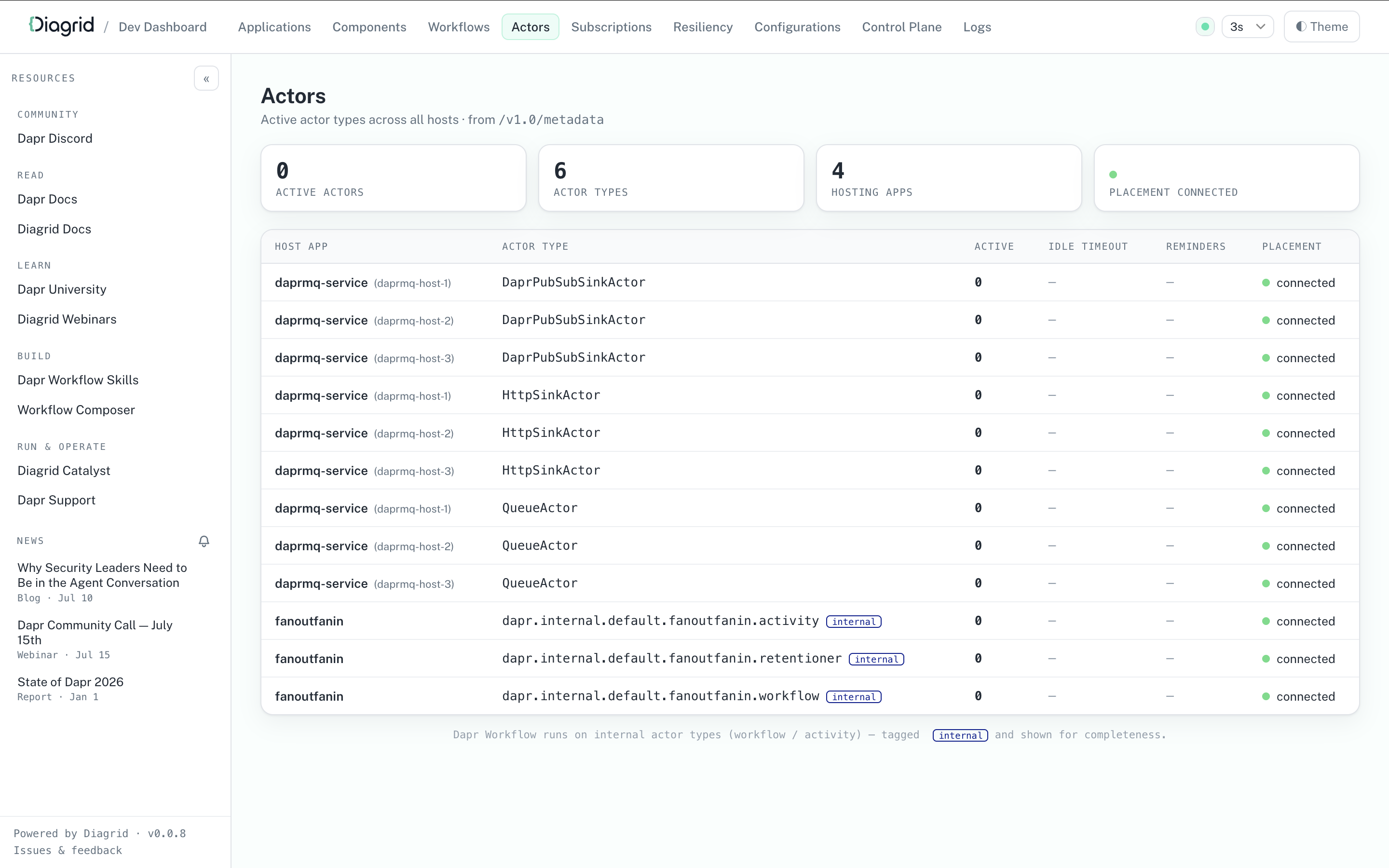1389x868 pixels.
Task: Open the Configurations tab
Action: [x=797, y=27]
